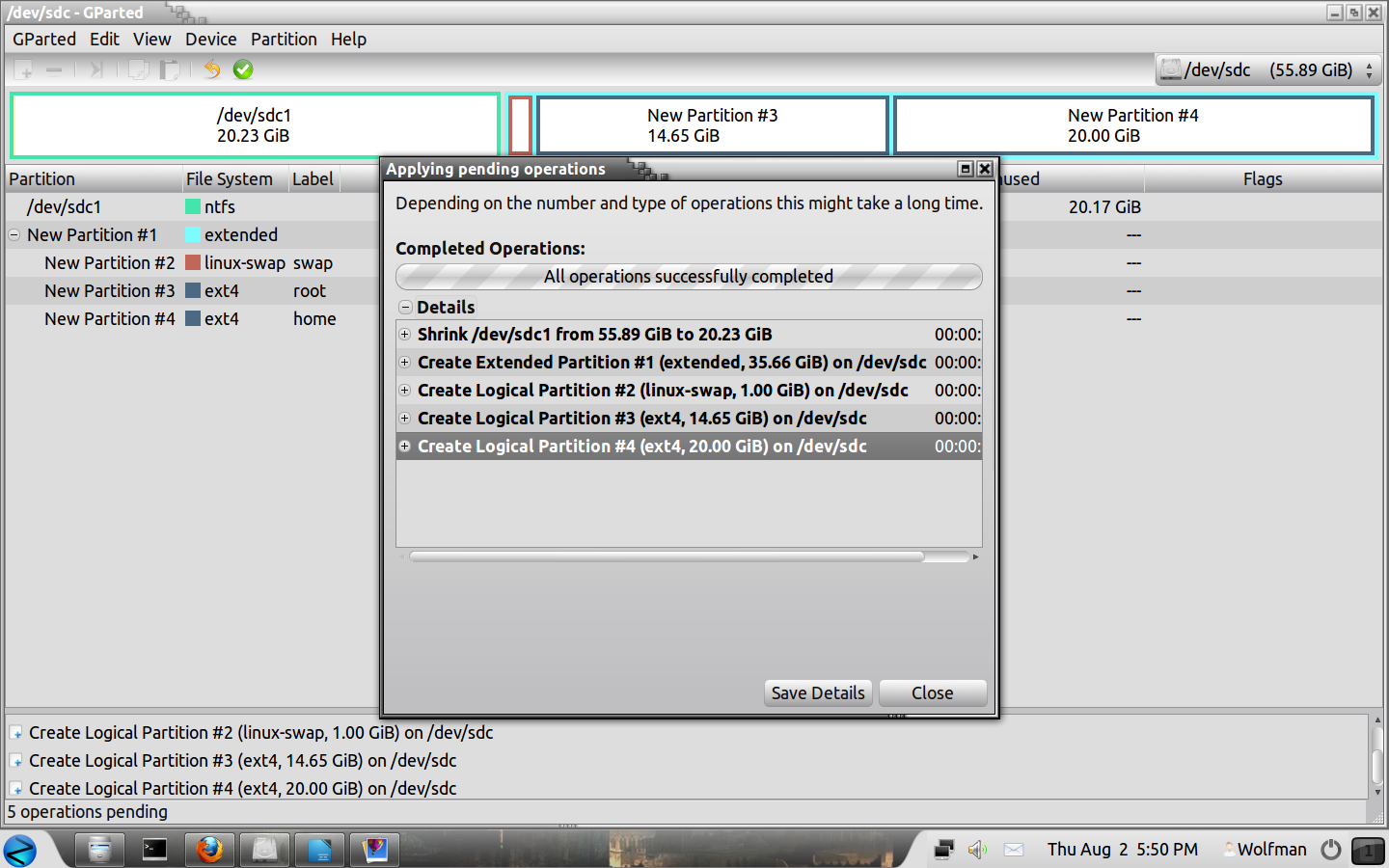Viewport: 1389px width, 868px height.
Task: Click the pending Partition #3 operation icon
Action: pyautogui.click(x=16, y=761)
